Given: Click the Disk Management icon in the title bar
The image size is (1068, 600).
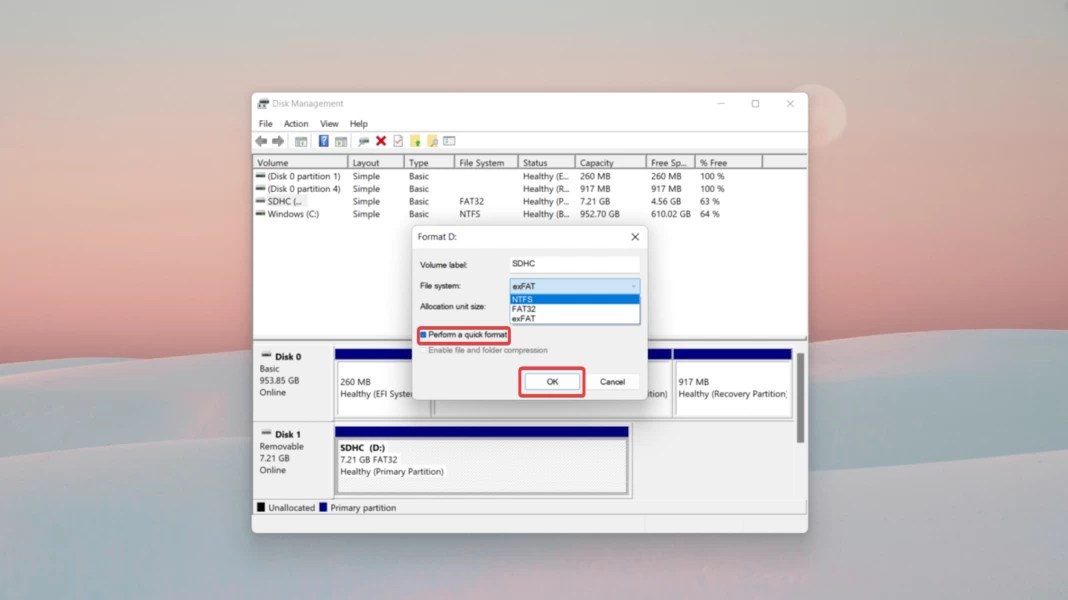Looking at the screenshot, I should click(263, 103).
